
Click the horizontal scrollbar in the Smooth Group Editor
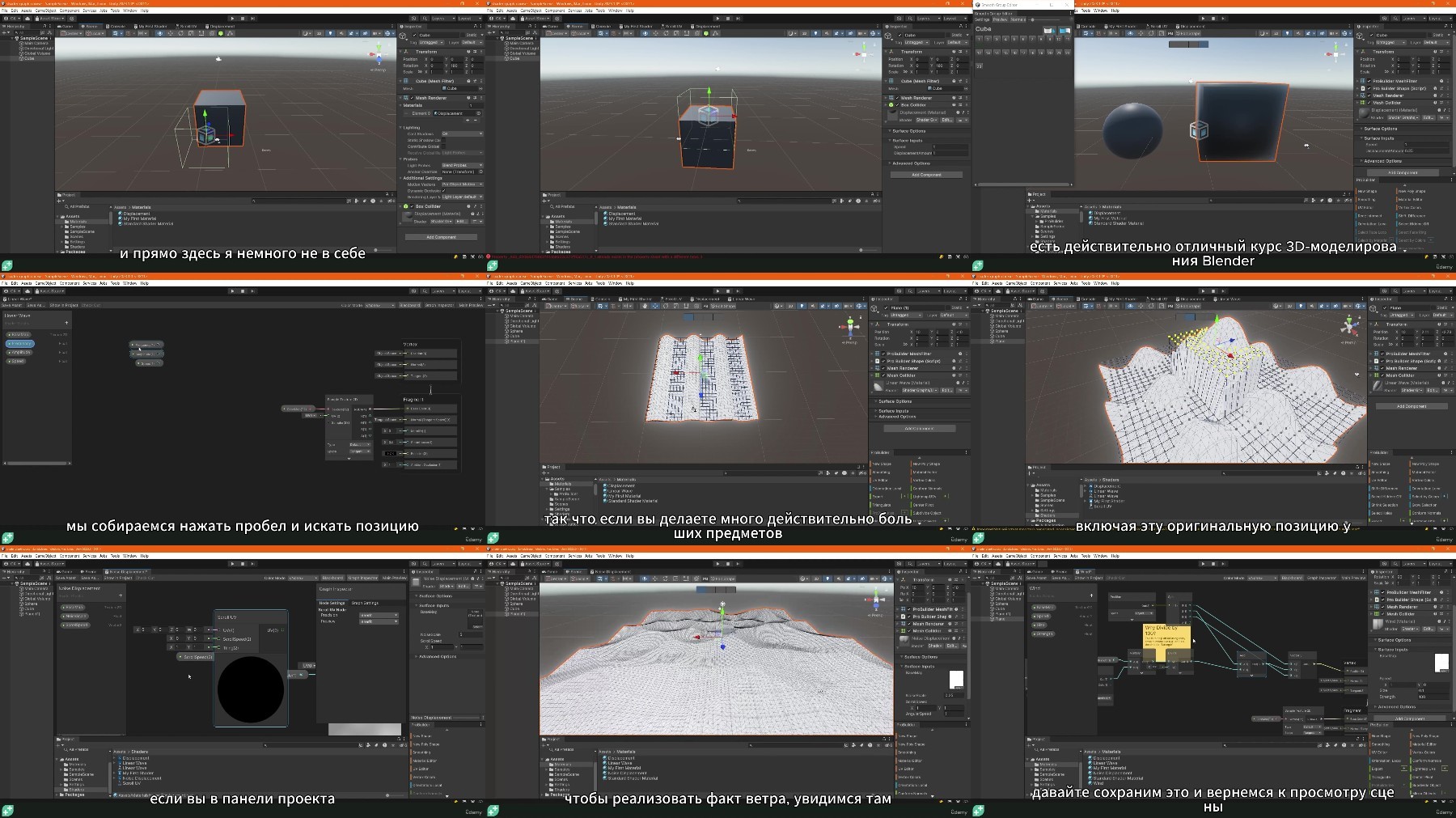click(x=1023, y=184)
